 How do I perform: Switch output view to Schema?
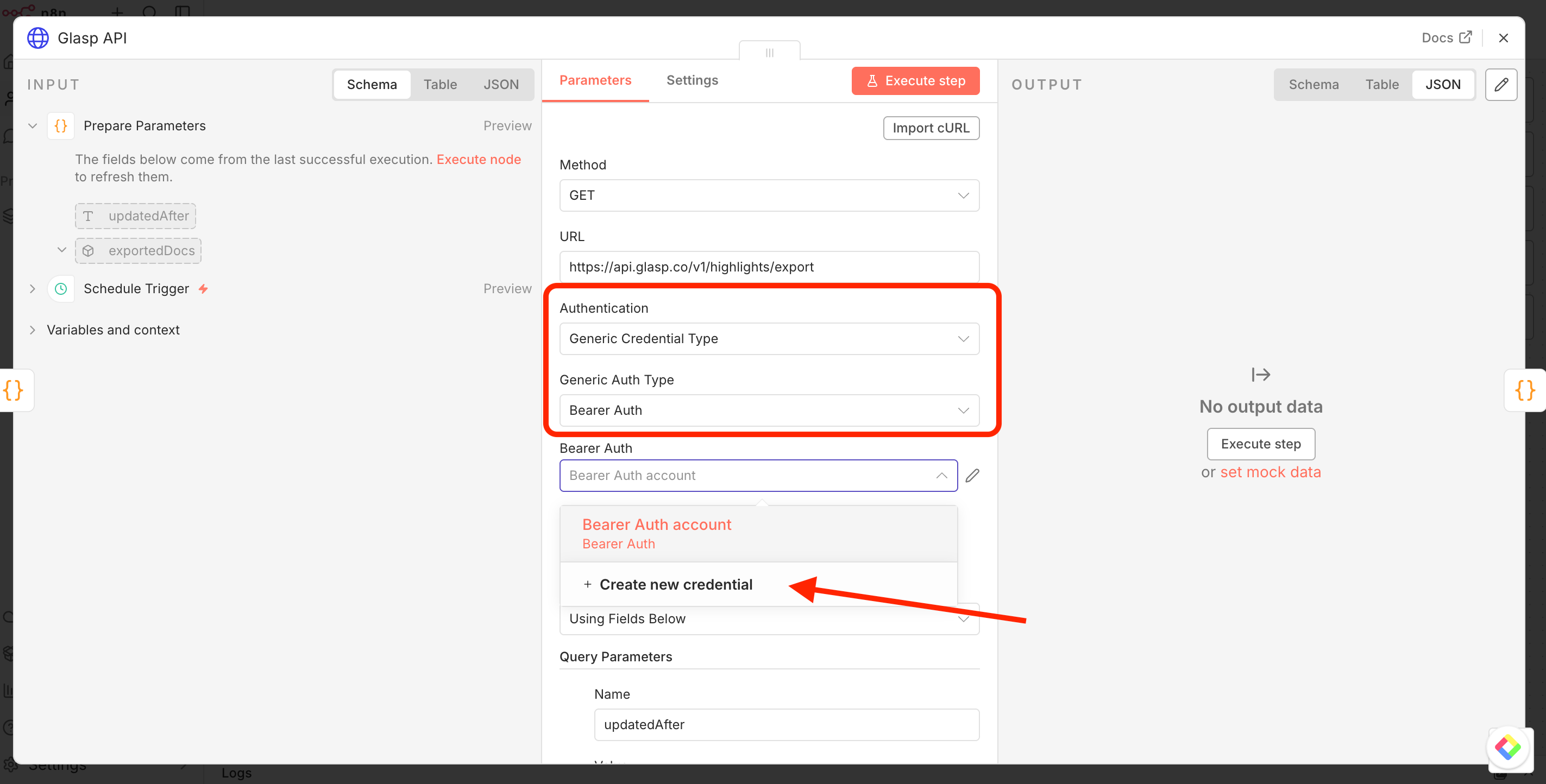[x=1313, y=85]
